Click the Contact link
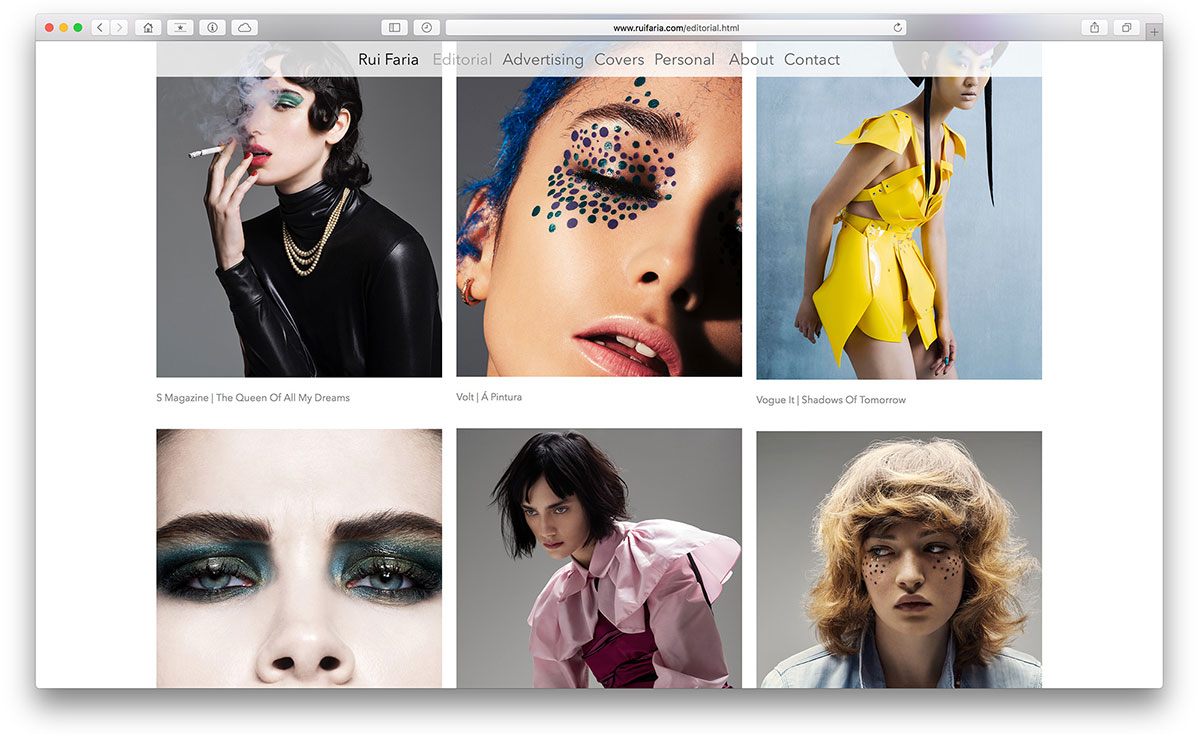Screen dimensions: 1200x734 click(811, 60)
